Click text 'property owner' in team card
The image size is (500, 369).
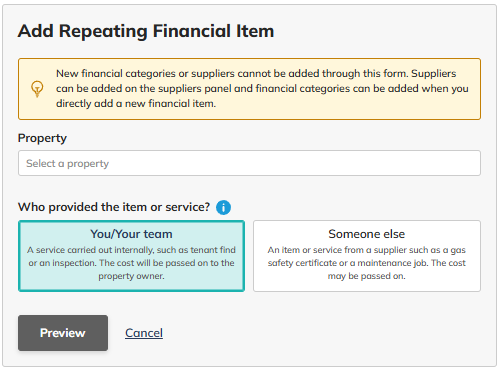coord(131,276)
